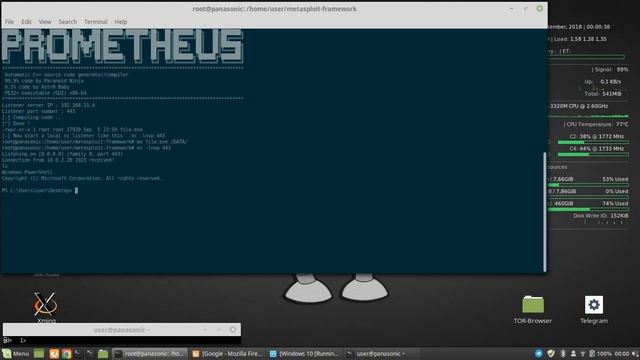Click the Bluetooth tray icon
This screenshot has height=360, width=640.
(x=563, y=353)
